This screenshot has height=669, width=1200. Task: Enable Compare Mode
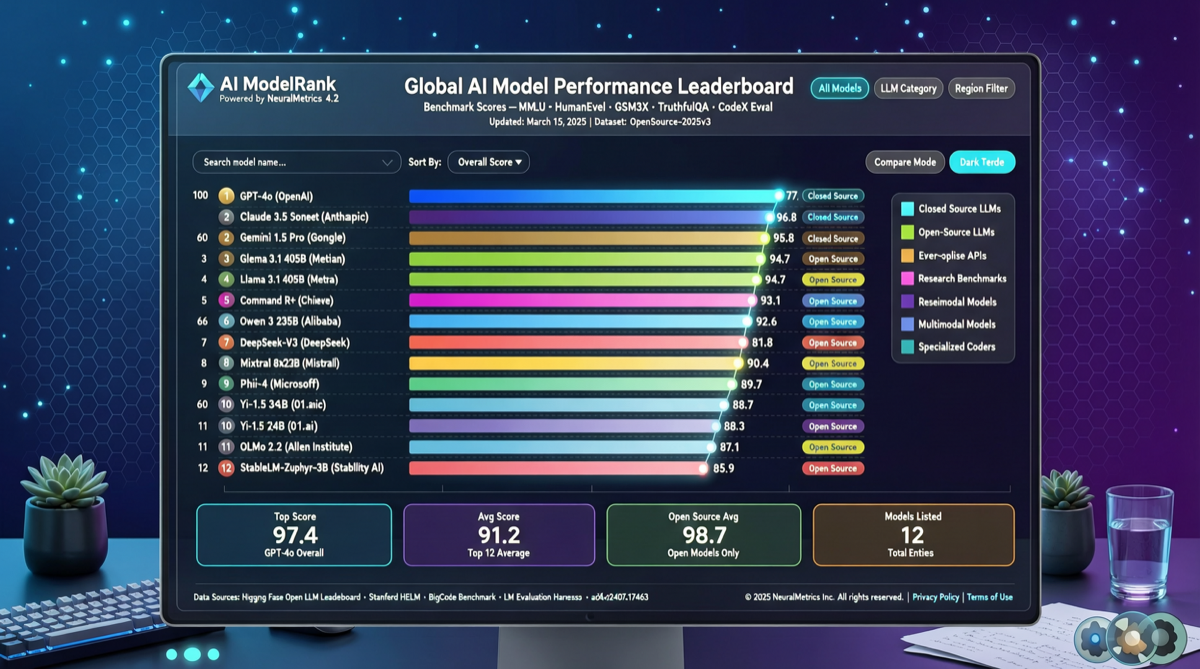(905, 162)
